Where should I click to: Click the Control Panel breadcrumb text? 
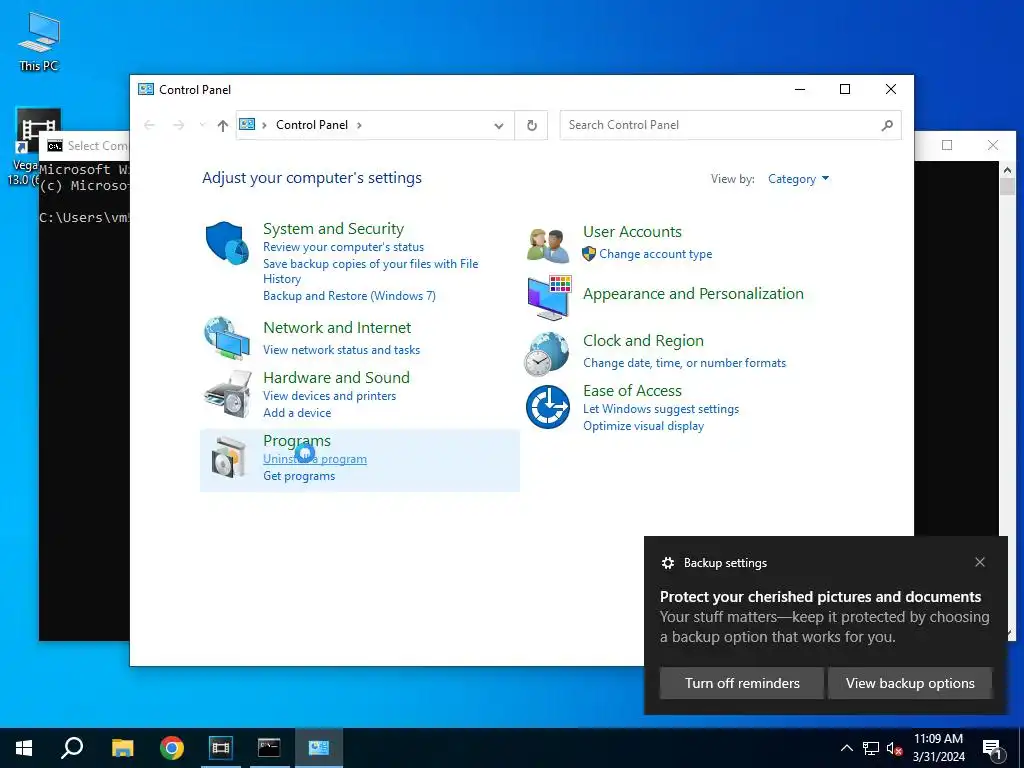tap(312, 125)
